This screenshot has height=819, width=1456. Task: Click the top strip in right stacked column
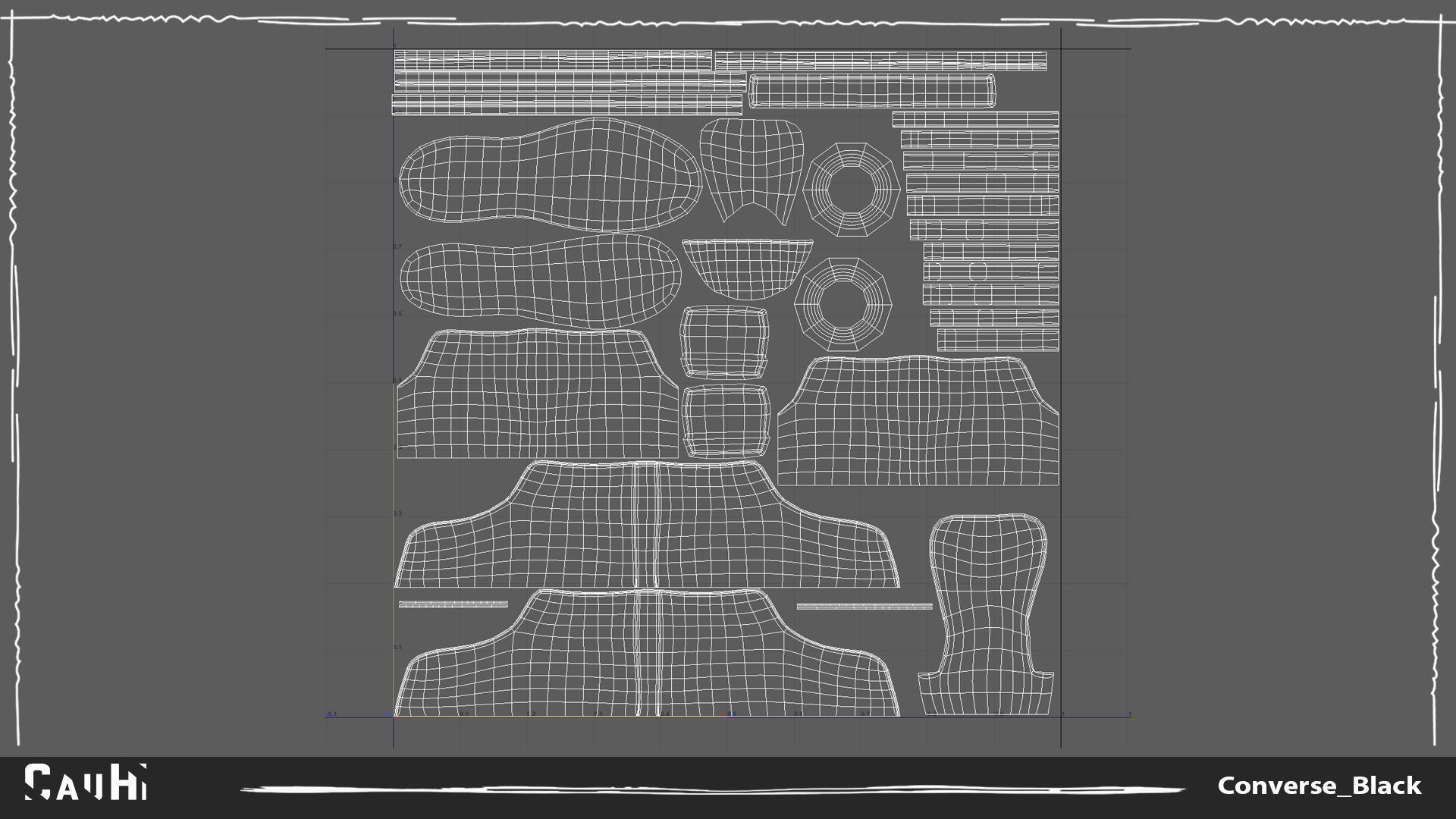click(975, 119)
